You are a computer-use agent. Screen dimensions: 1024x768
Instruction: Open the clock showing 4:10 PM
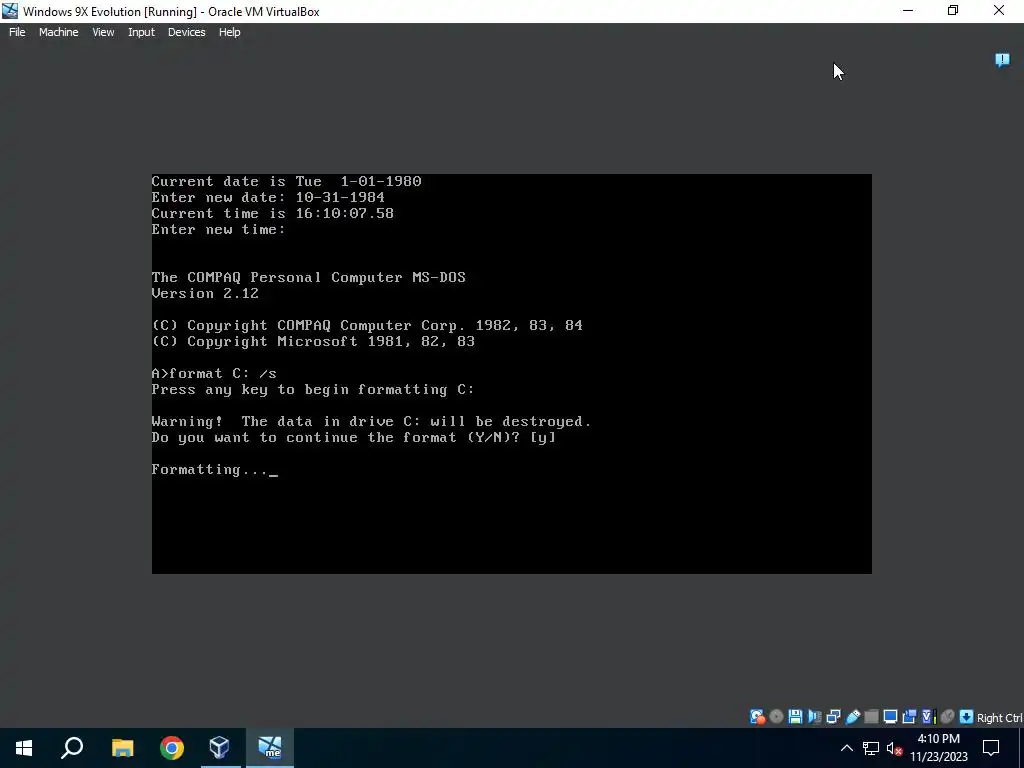click(938, 748)
